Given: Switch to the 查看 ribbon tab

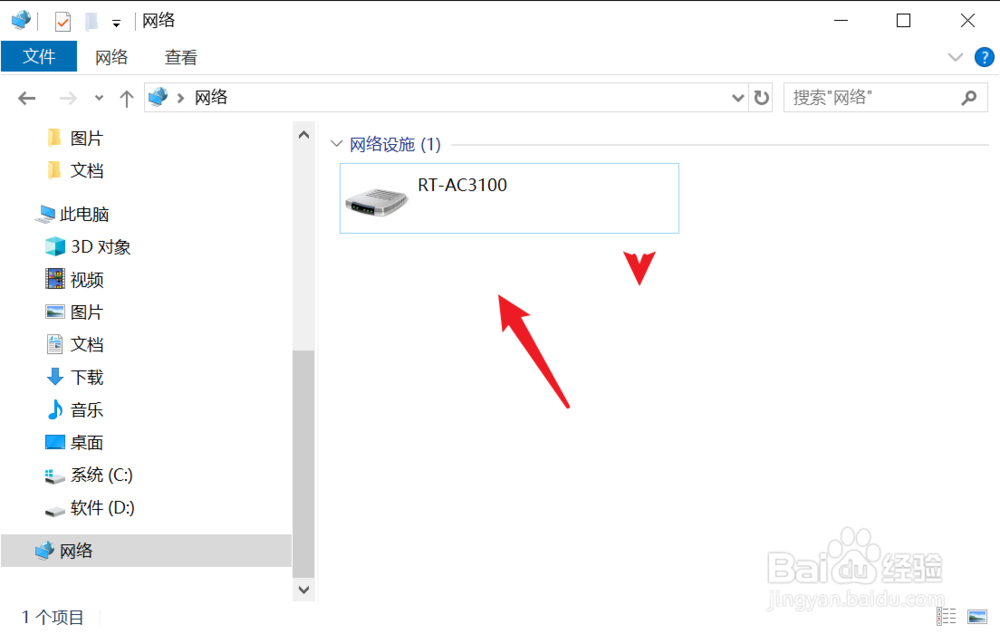Looking at the screenshot, I should tap(180, 57).
